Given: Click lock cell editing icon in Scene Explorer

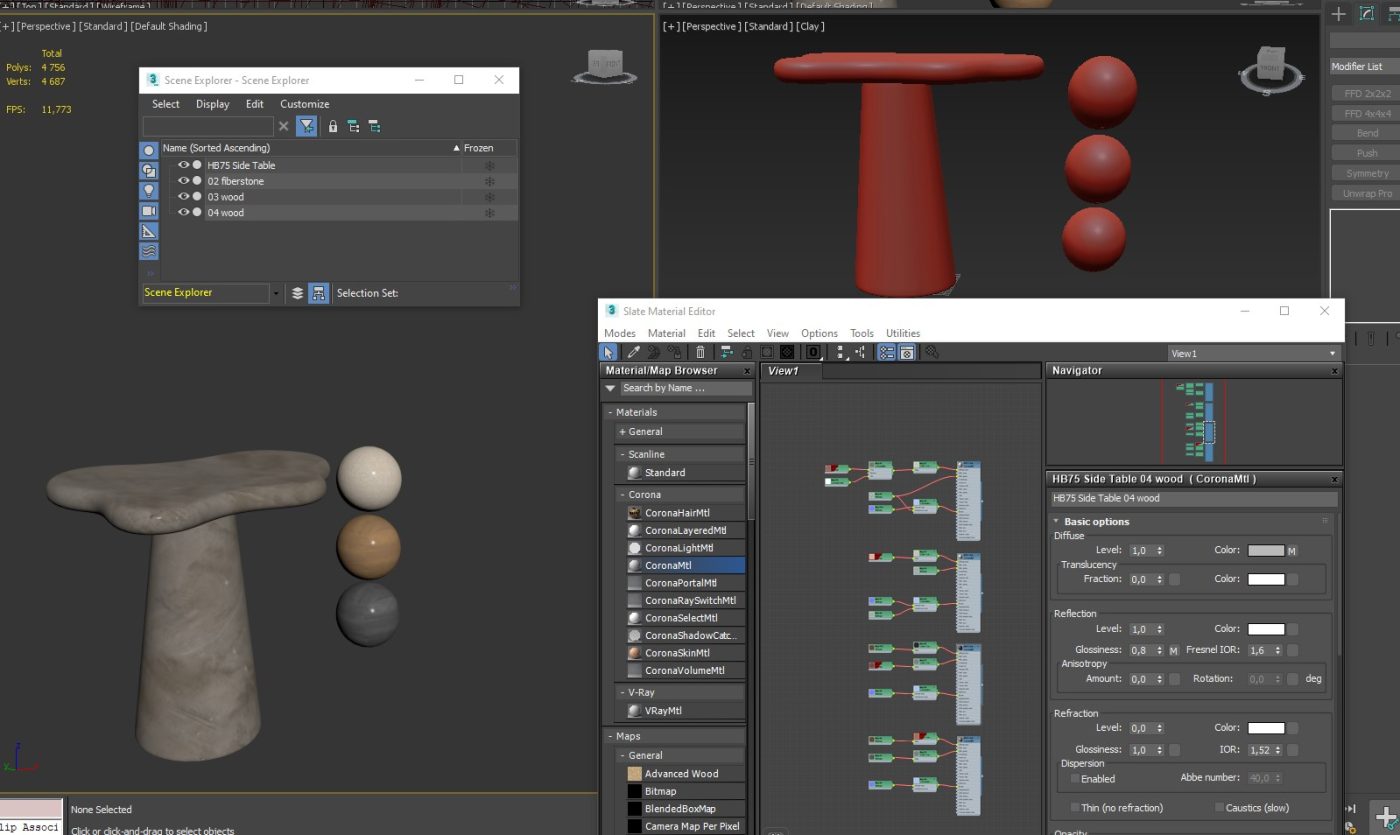Looking at the screenshot, I should point(333,126).
